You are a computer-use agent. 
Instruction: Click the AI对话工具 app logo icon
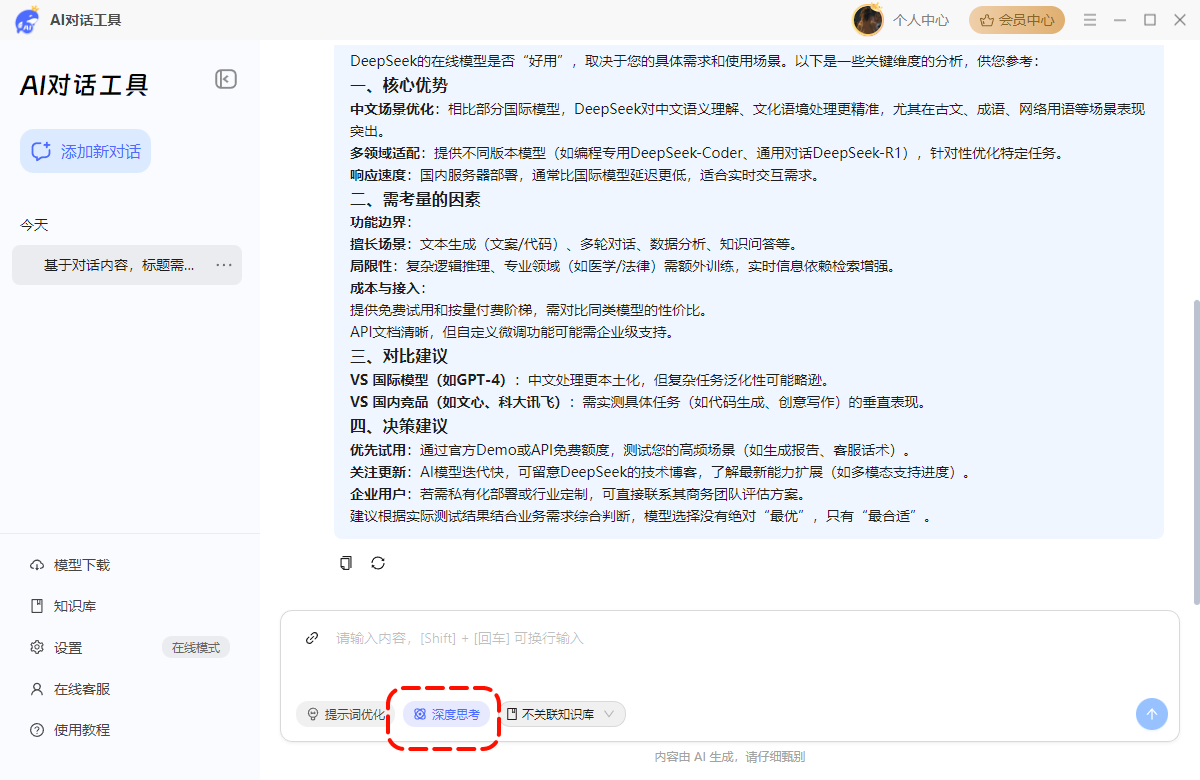click(x=27, y=20)
